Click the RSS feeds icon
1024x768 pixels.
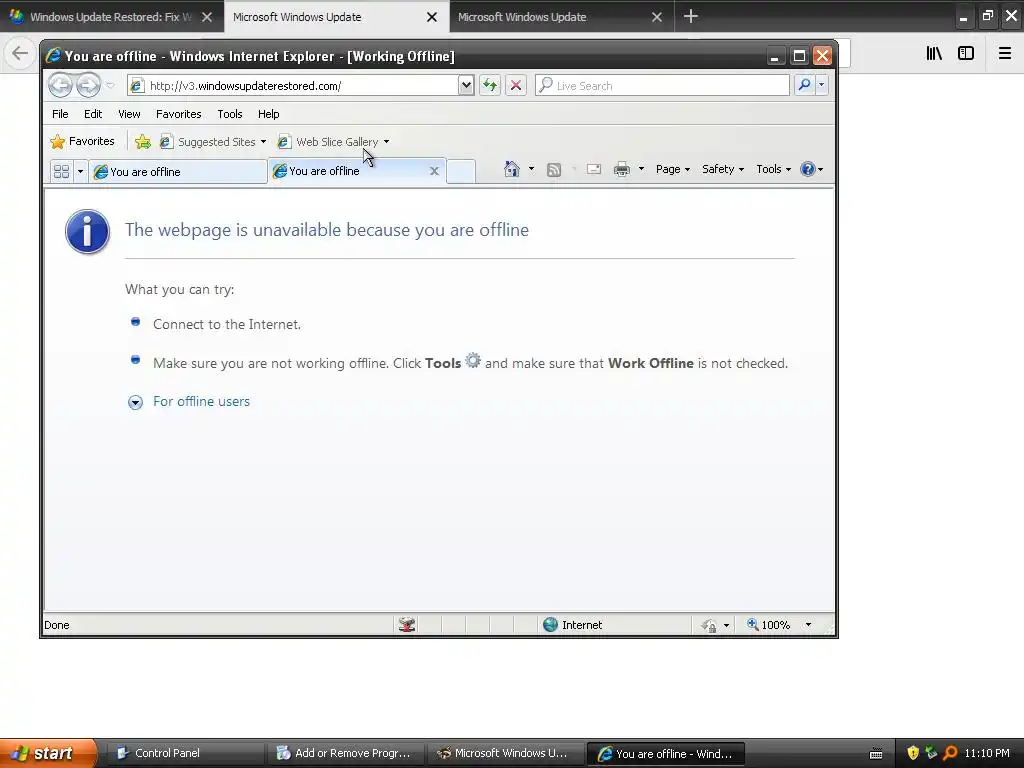[554, 170]
